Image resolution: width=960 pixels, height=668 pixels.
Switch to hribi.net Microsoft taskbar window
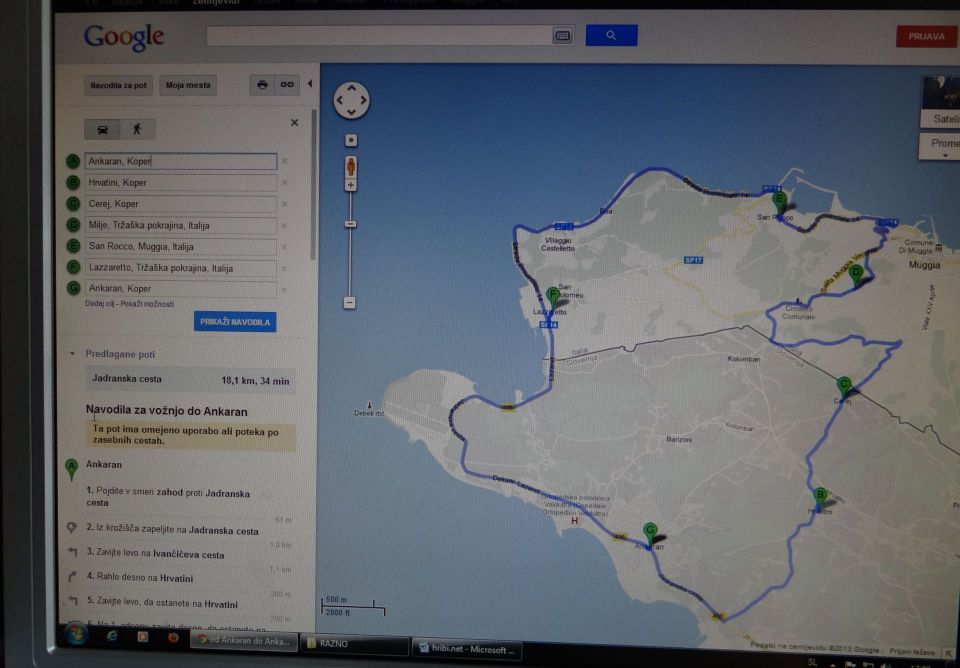468,650
